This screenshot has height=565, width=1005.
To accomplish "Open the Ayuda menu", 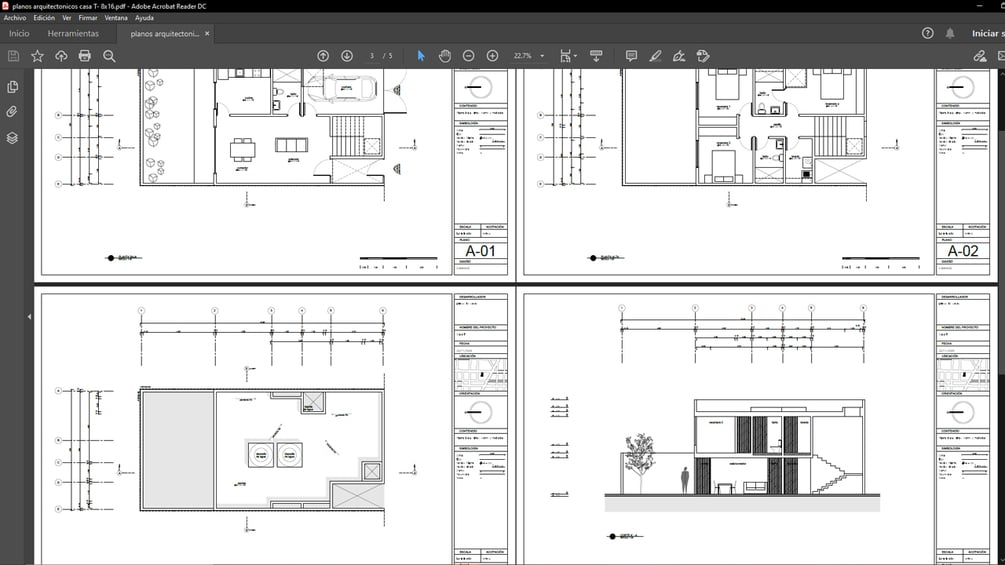I will [x=144, y=18].
